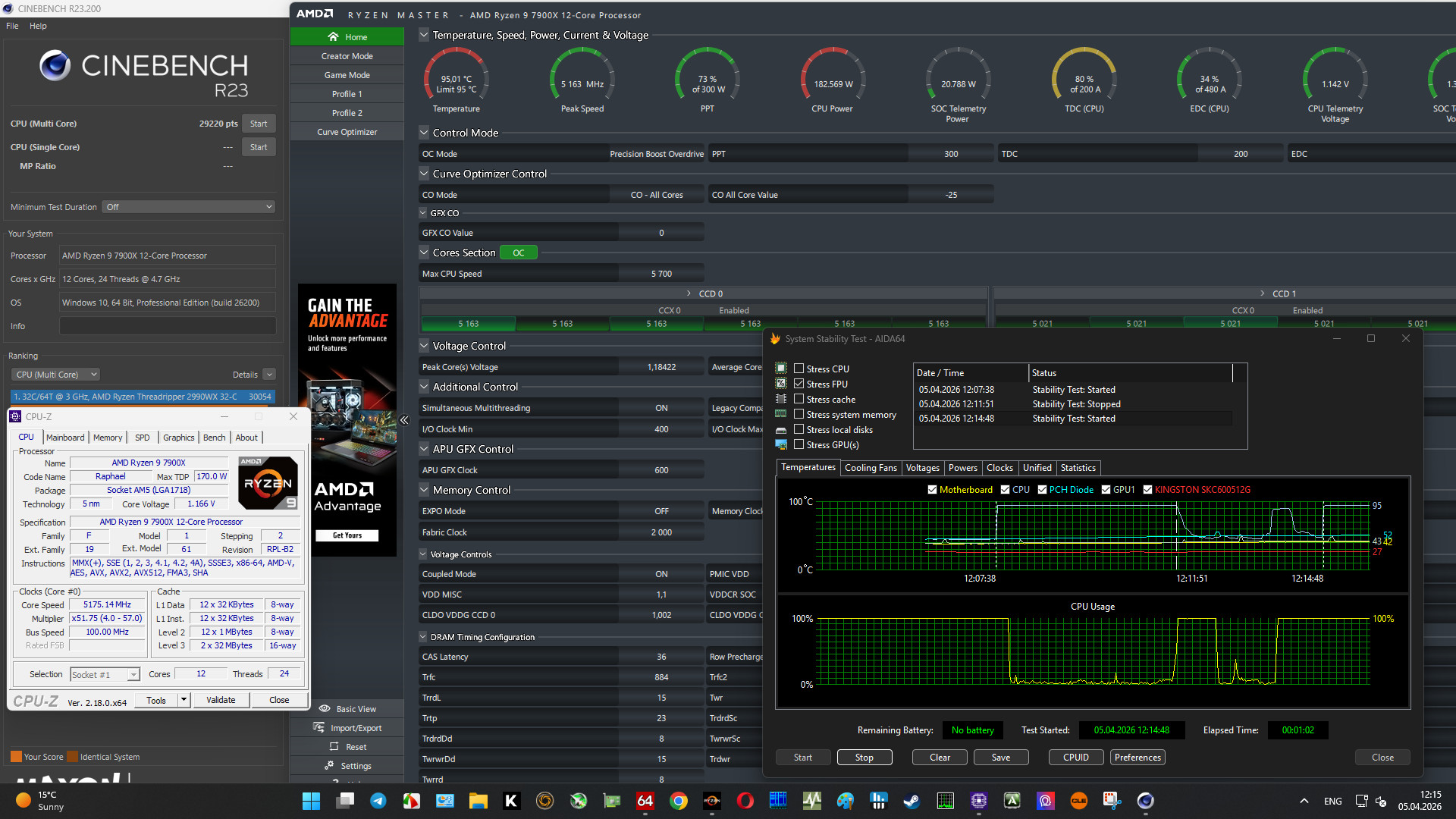Image resolution: width=1456 pixels, height=819 pixels.
Task: Open the CPU-Z Memory tab
Action: [x=107, y=438]
